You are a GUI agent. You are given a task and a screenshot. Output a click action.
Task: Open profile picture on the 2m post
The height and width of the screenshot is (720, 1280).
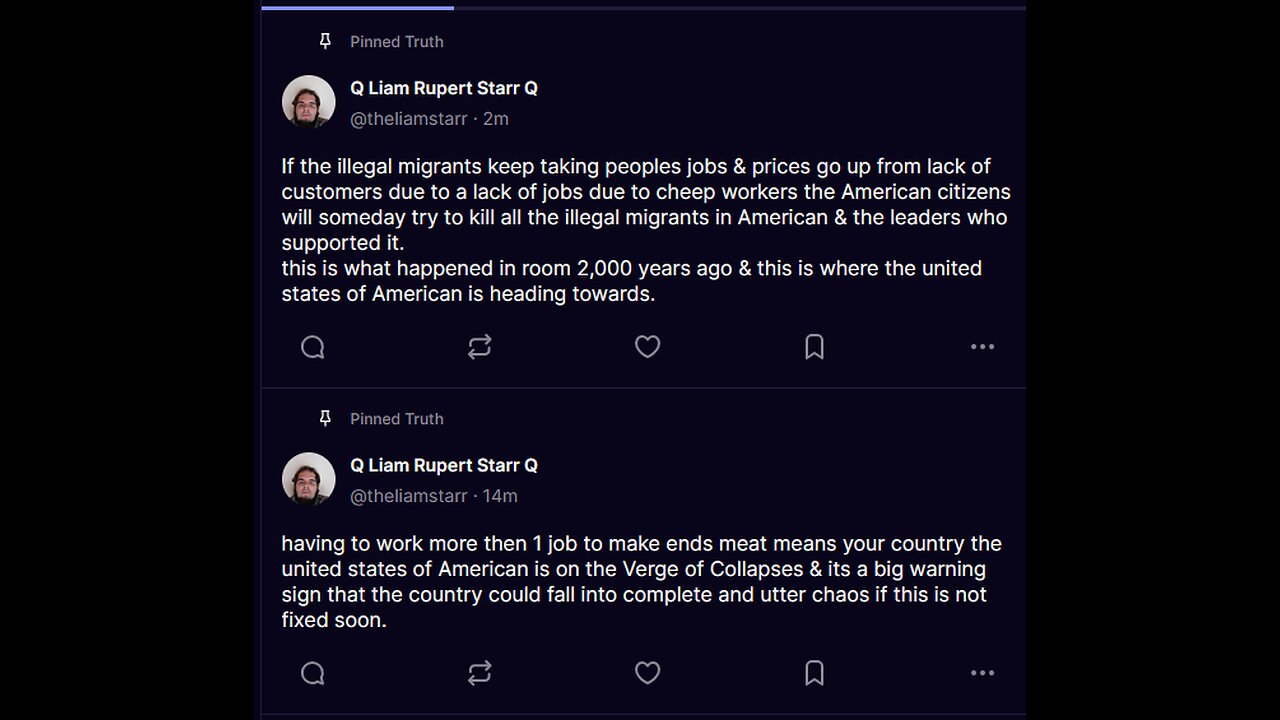tap(308, 102)
